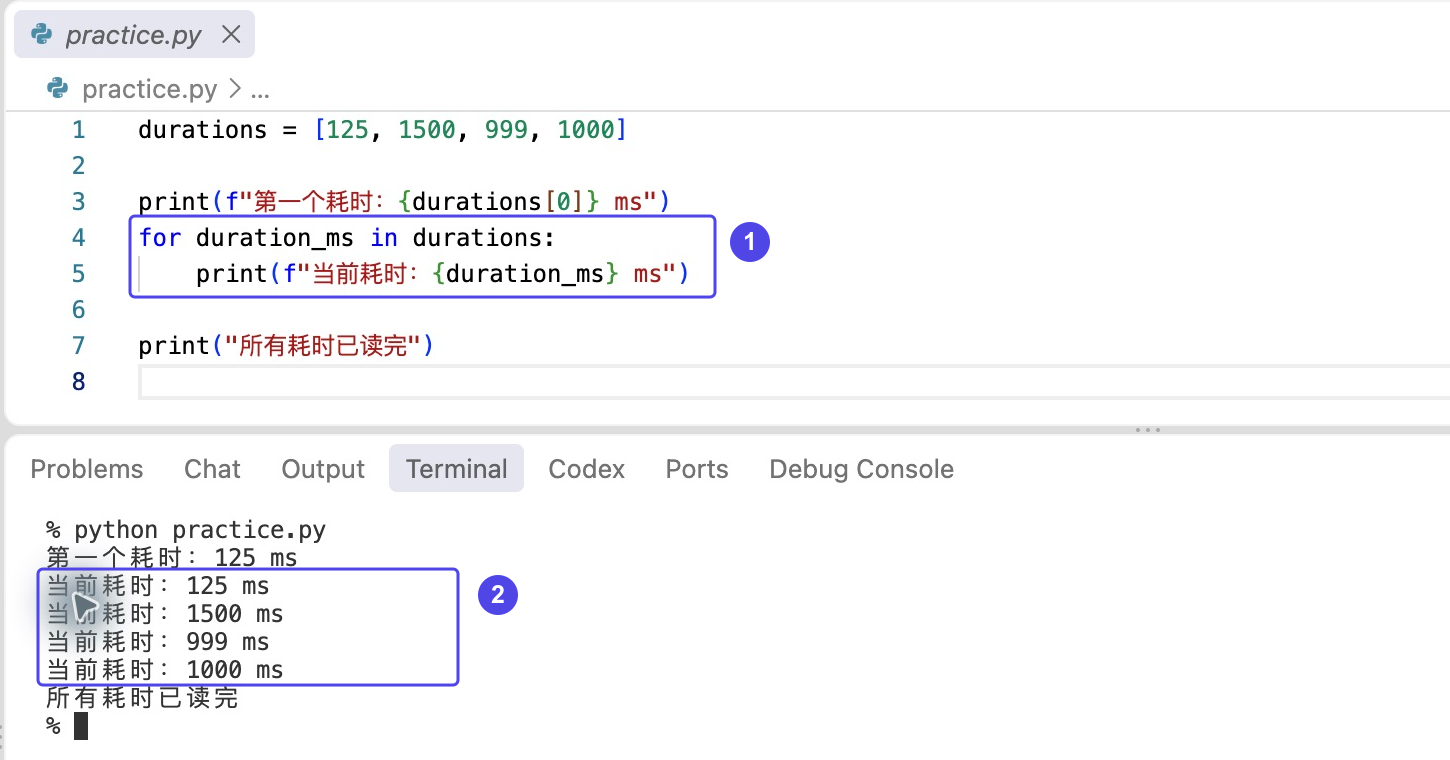Select the practice.py editor tab

click(x=135, y=35)
